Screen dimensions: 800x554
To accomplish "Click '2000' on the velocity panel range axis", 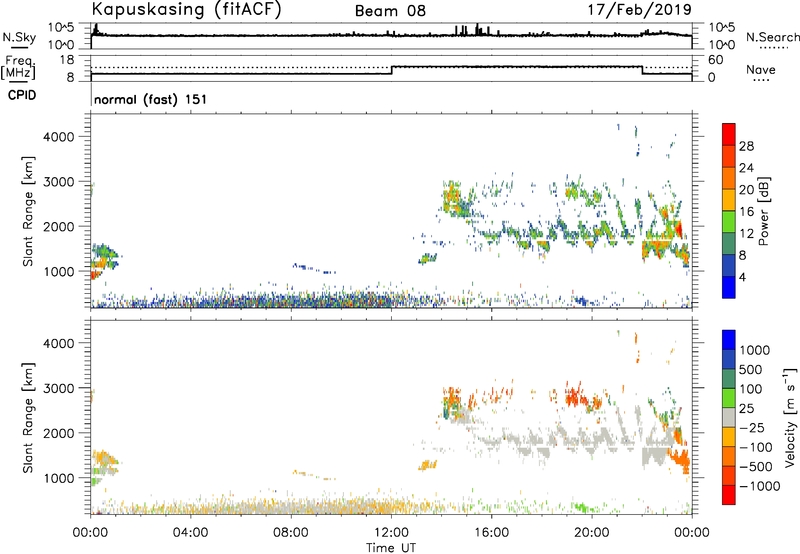I will click(59, 433).
